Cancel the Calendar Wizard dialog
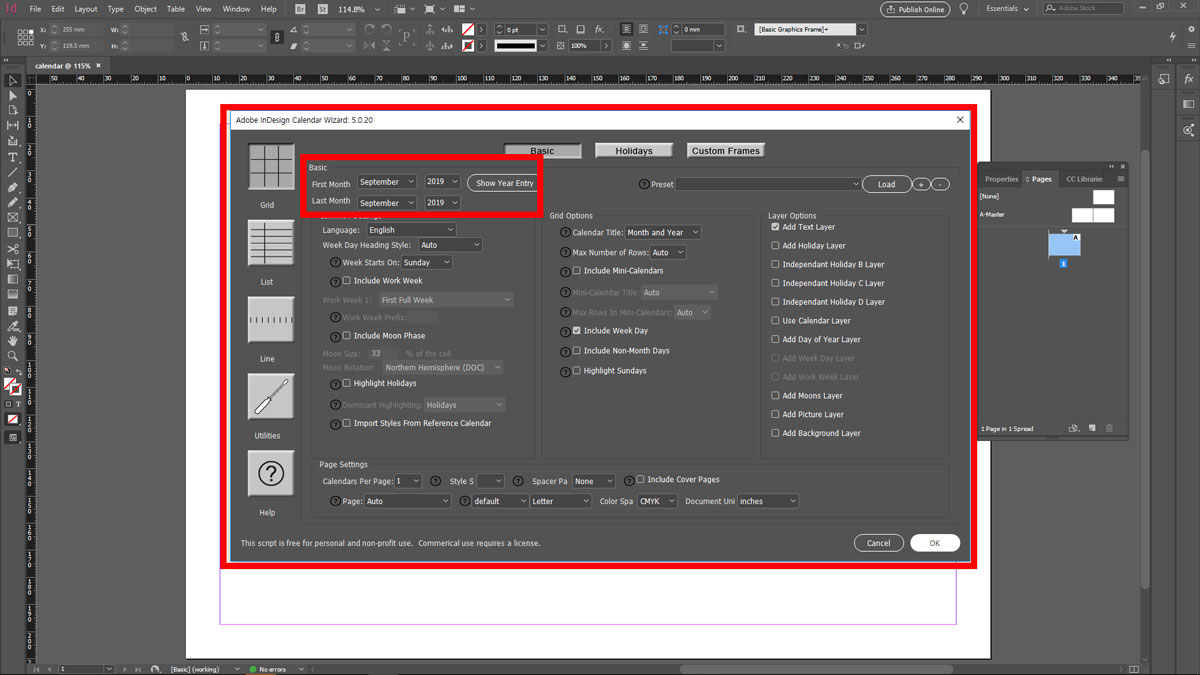The height and width of the screenshot is (675, 1200). coord(879,543)
